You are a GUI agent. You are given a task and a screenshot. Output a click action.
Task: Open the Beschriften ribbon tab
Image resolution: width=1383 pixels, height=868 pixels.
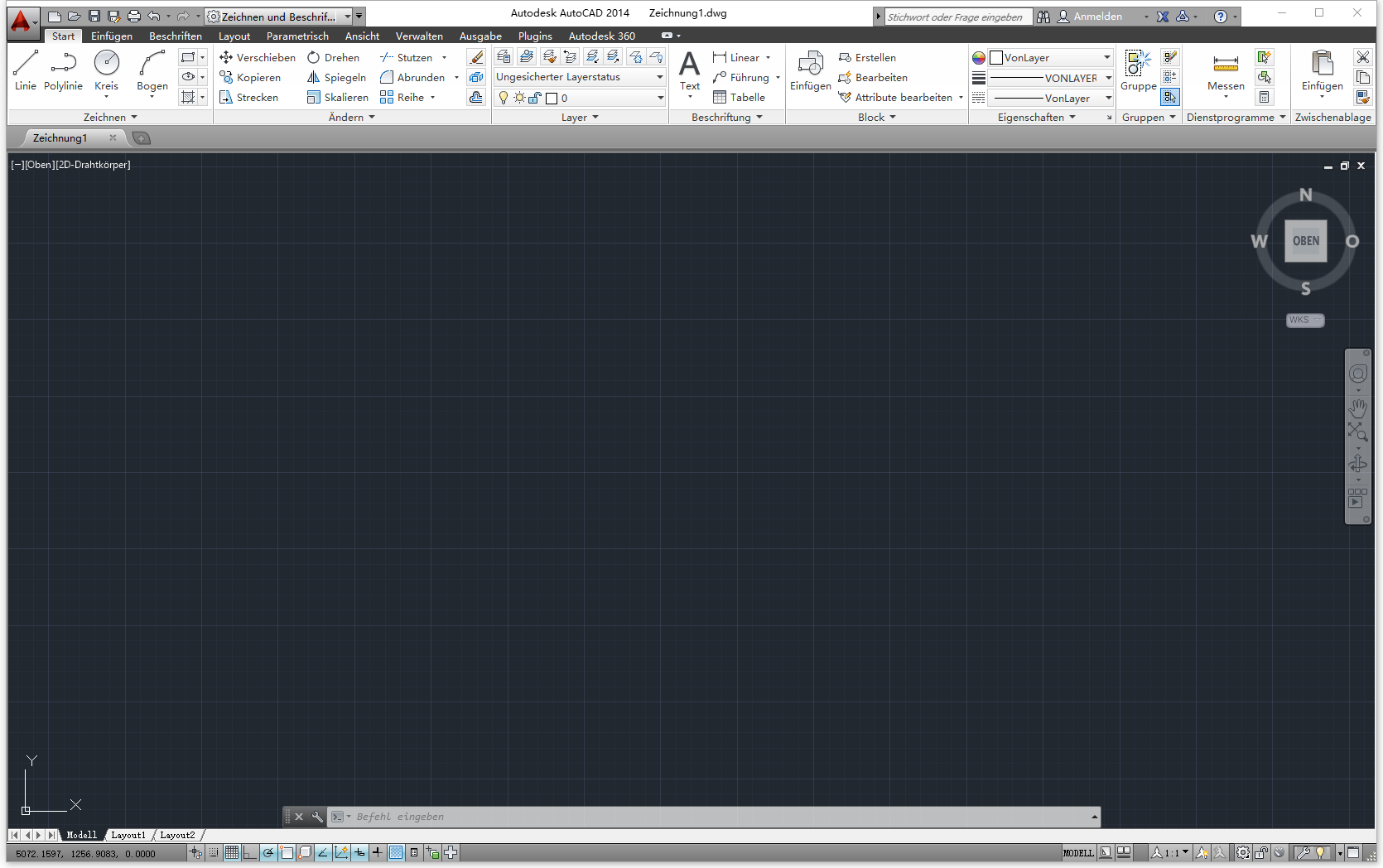(x=176, y=36)
